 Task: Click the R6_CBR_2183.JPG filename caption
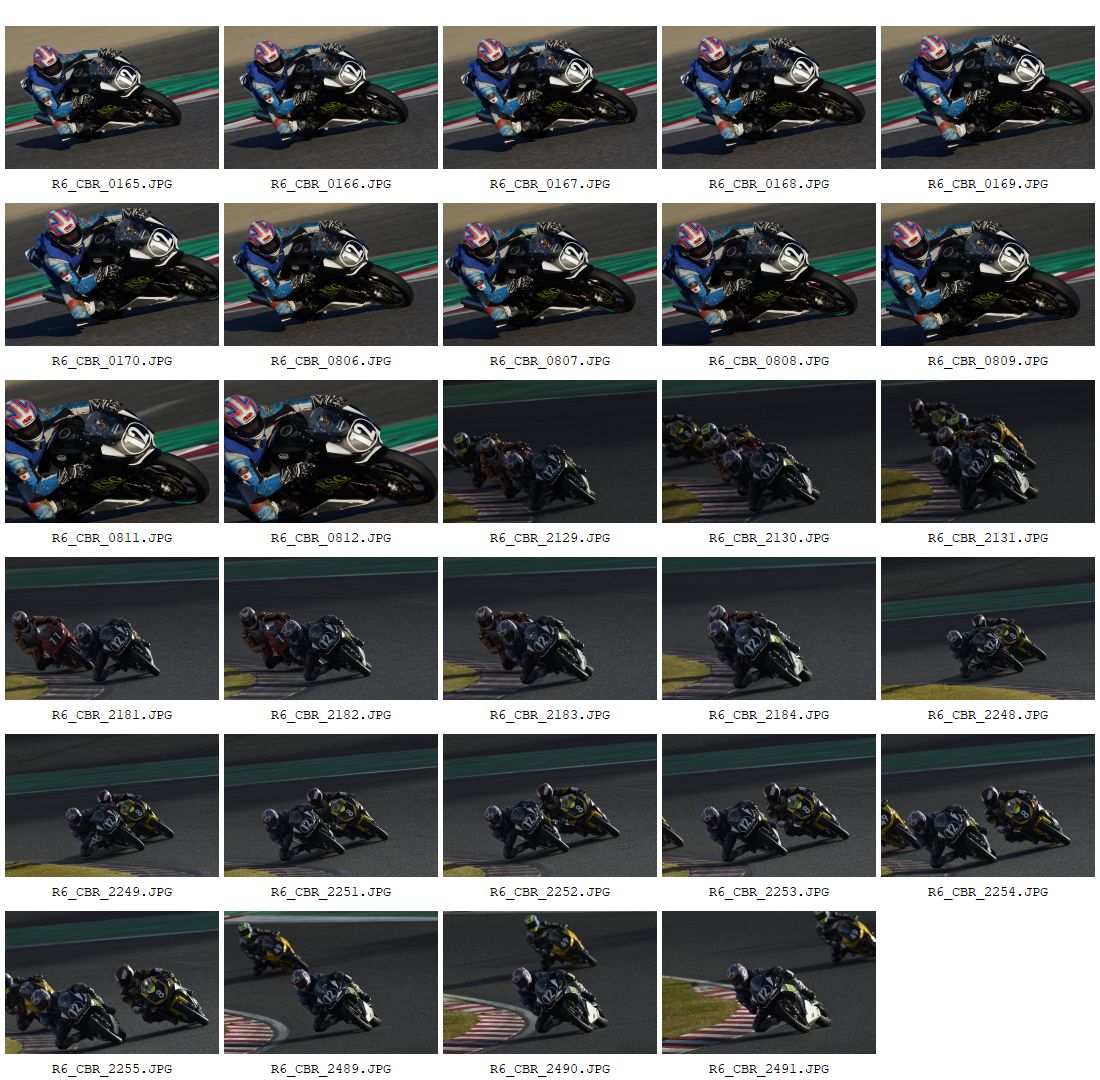(550, 715)
